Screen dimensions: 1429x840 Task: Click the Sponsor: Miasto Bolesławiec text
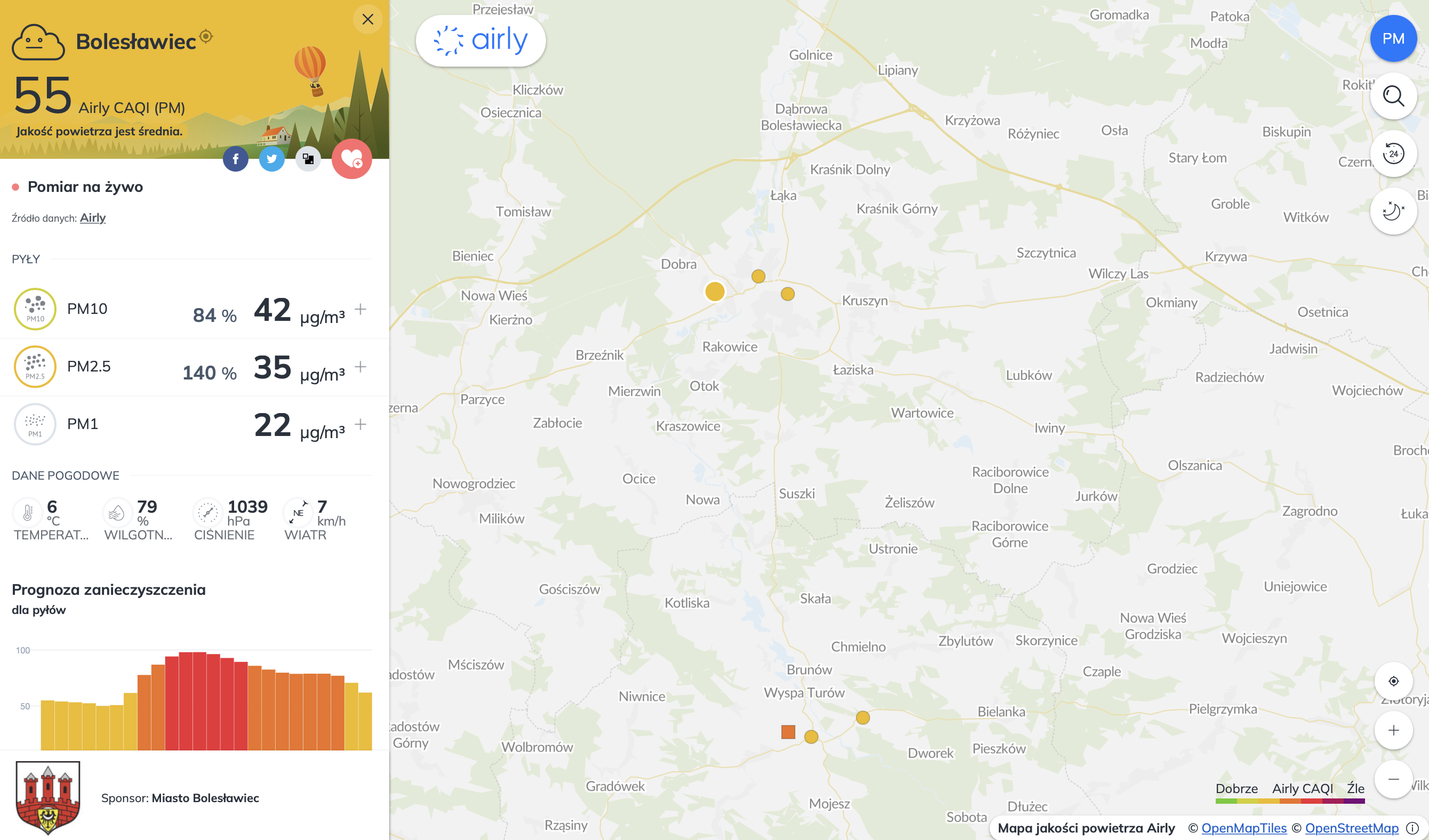point(180,798)
